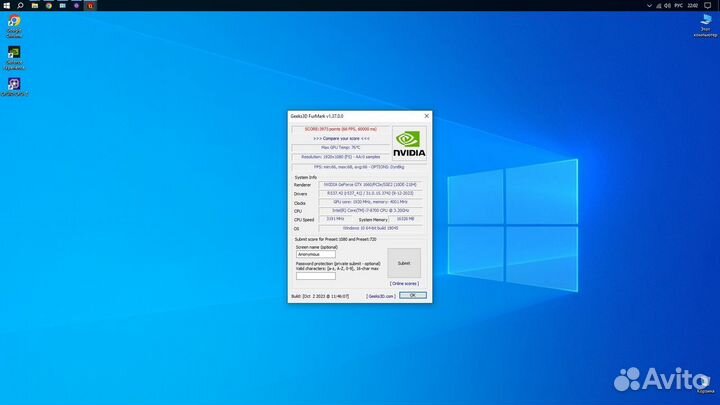This screenshot has width=720, height=405.
Task: Open the taskbar clock showing 22:02
Action: coord(692,6)
